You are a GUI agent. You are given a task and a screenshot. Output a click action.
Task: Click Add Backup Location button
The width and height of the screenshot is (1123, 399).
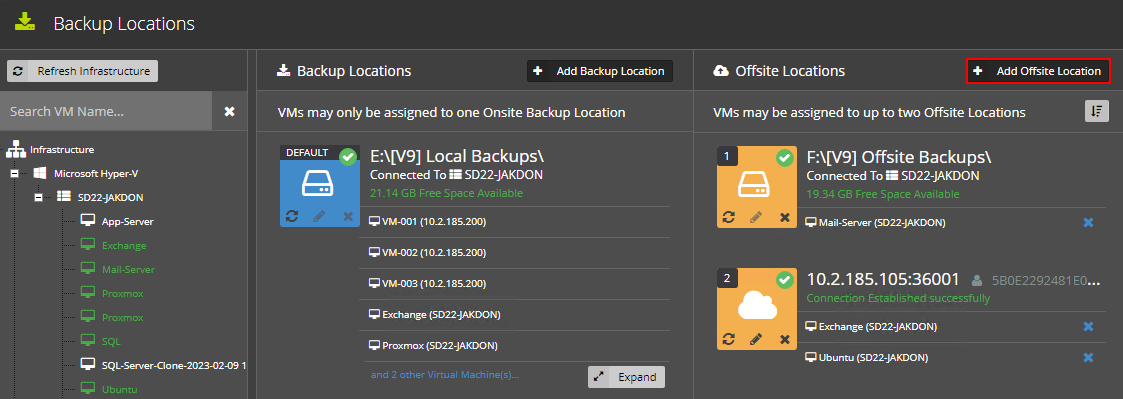point(600,71)
